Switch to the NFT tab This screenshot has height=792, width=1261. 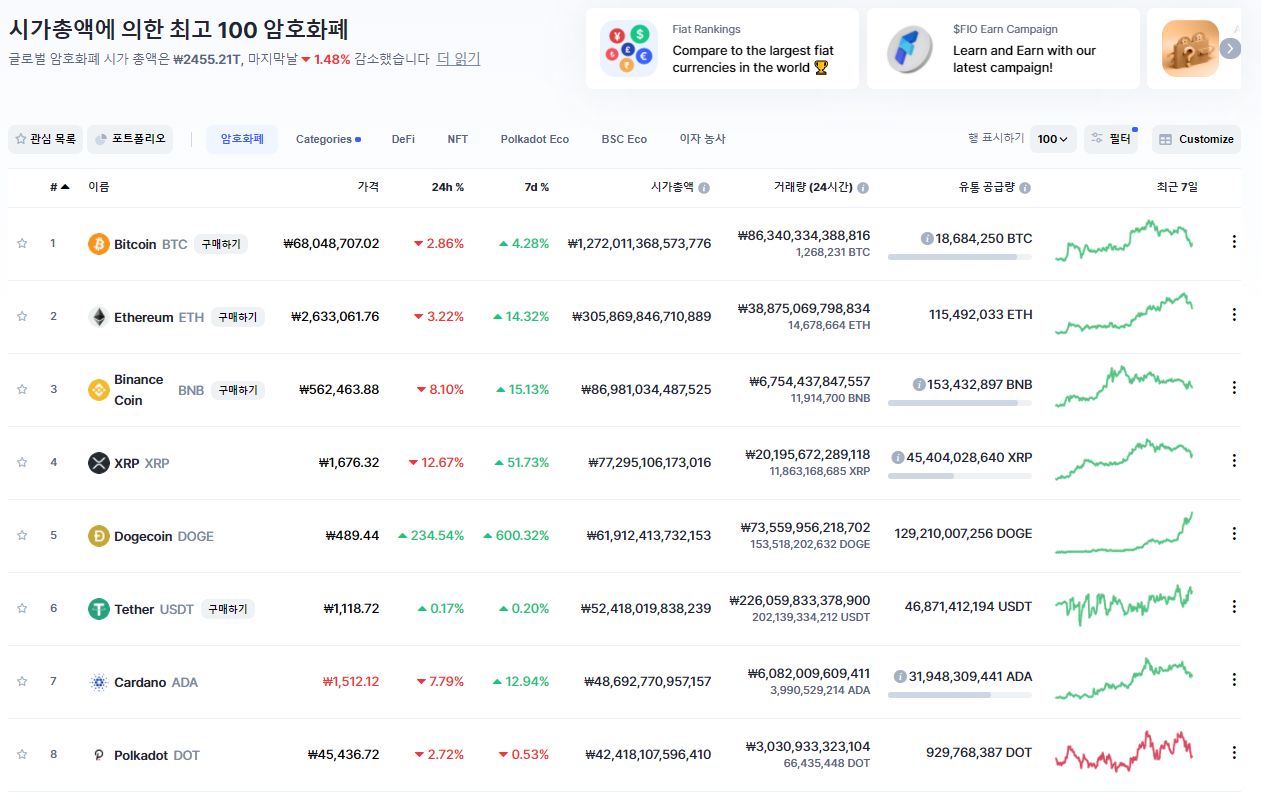coord(458,139)
